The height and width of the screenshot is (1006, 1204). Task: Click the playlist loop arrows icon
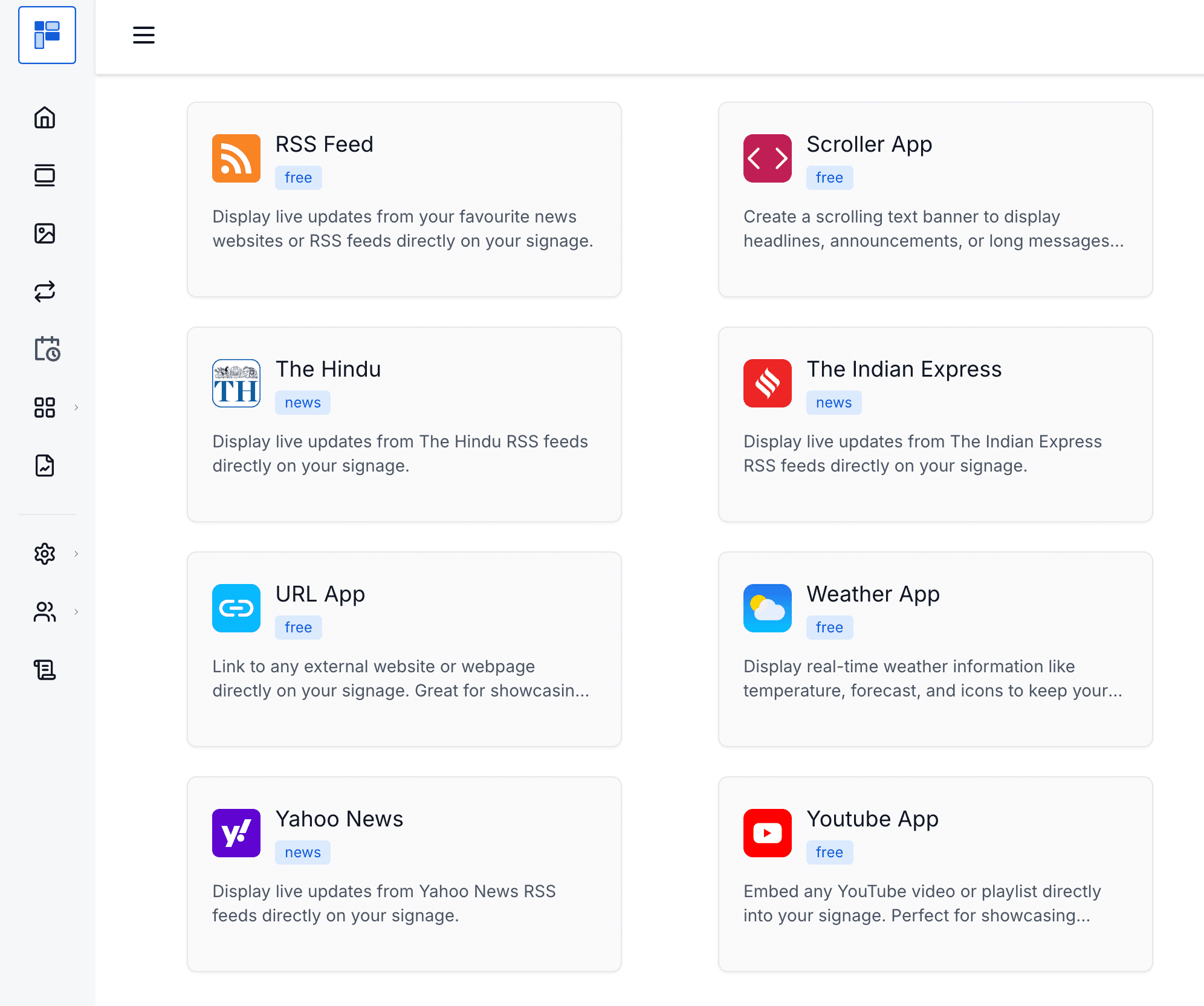[45, 291]
